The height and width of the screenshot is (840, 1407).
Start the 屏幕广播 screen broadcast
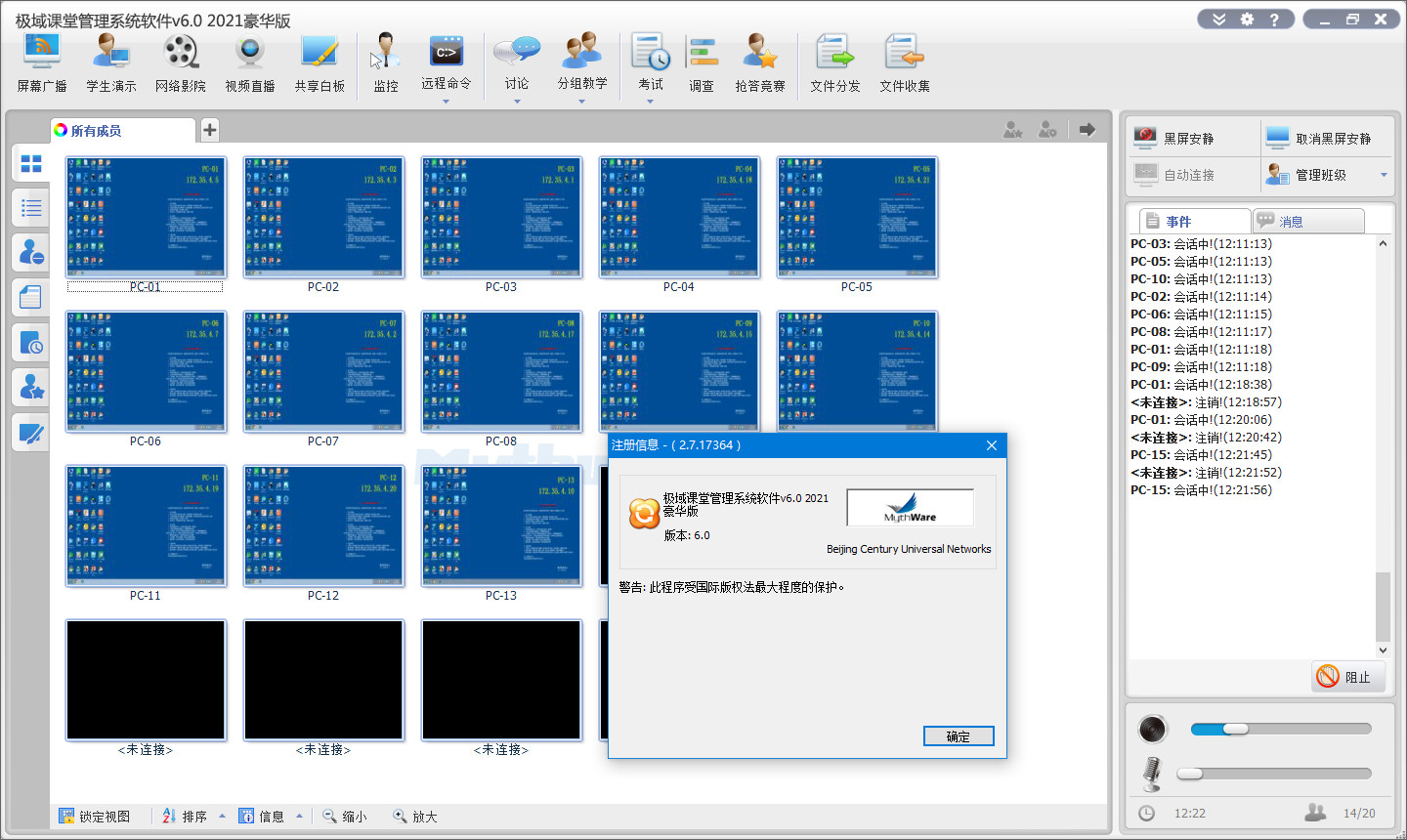point(42,63)
